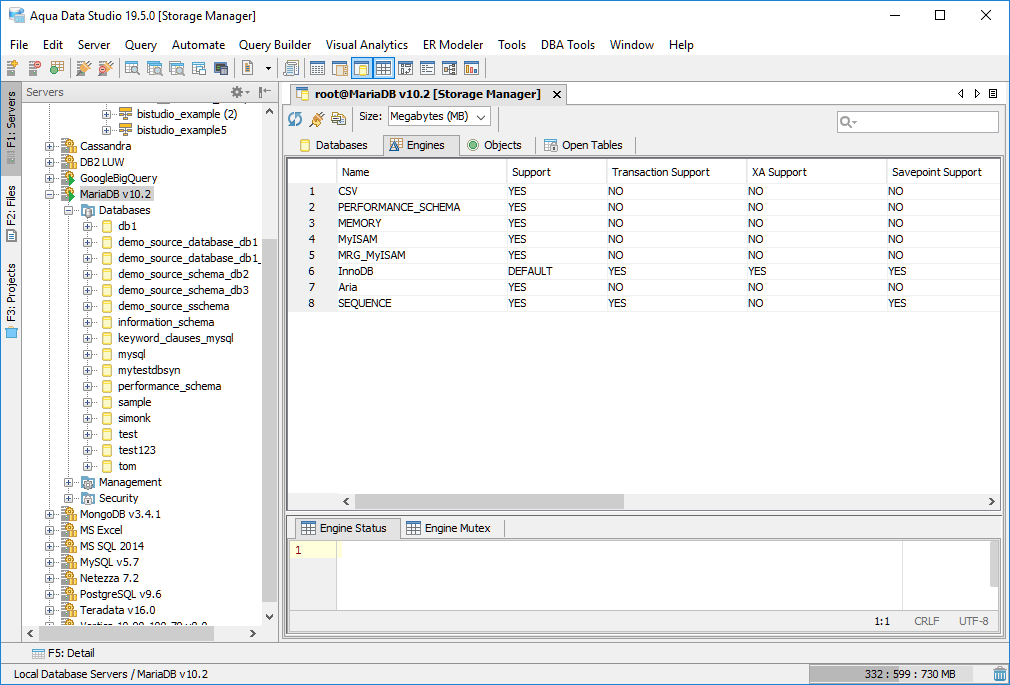
Task: Click the Register Server icon in the main toolbar
Action: (x=12, y=68)
